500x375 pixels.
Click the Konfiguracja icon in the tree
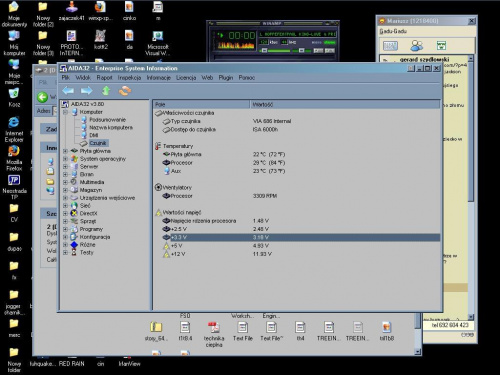(74, 237)
